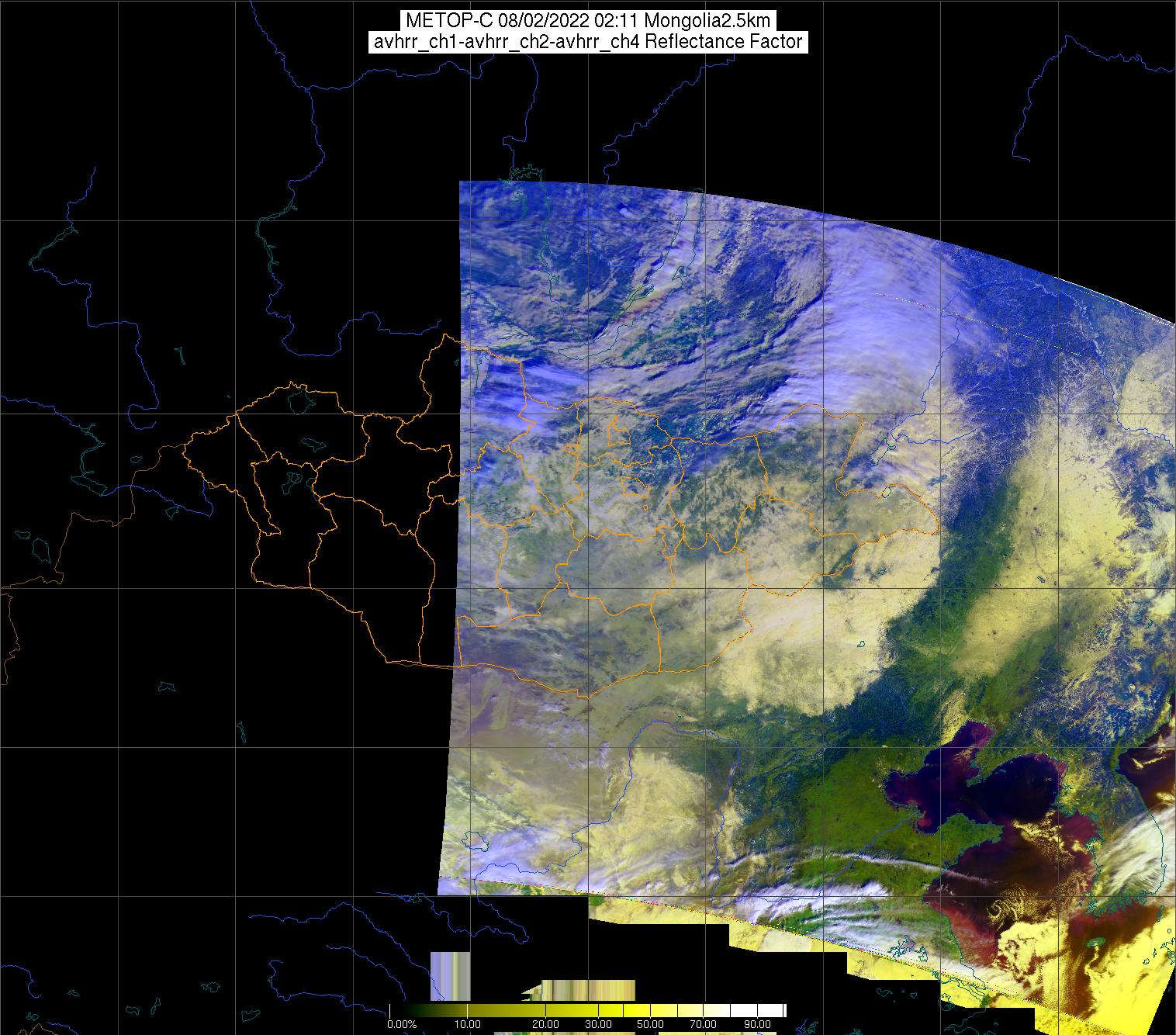Click the '10.00' scale label
1176x1035 pixels.
click(x=469, y=1024)
